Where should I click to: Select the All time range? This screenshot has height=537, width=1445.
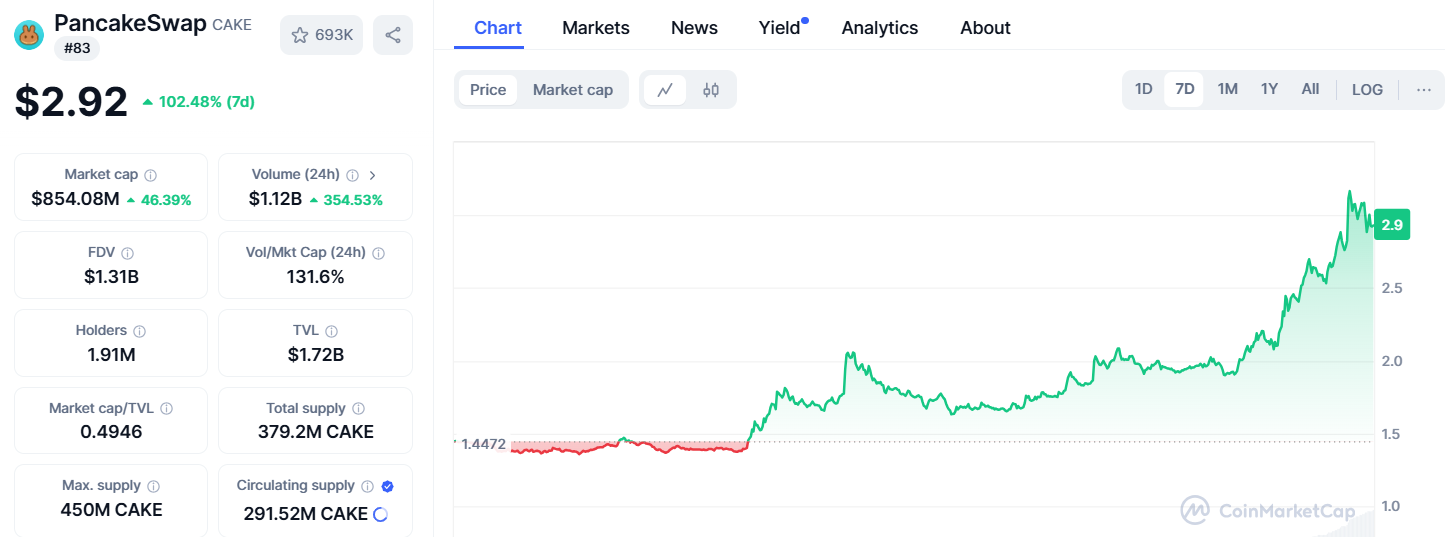click(x=1310, y=89)
